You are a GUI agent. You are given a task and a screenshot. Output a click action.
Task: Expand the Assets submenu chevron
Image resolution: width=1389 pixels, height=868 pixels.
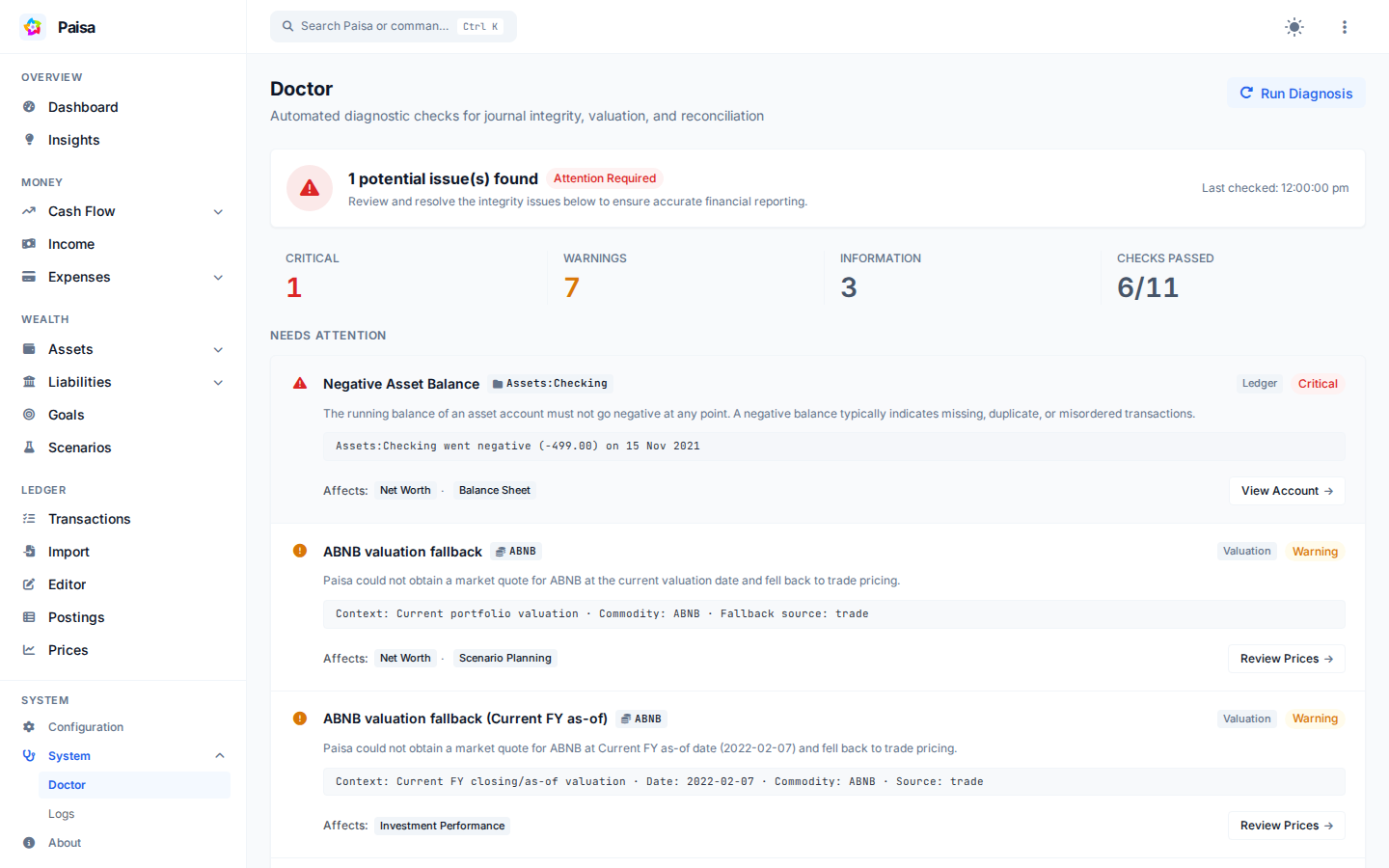(219, 350)
